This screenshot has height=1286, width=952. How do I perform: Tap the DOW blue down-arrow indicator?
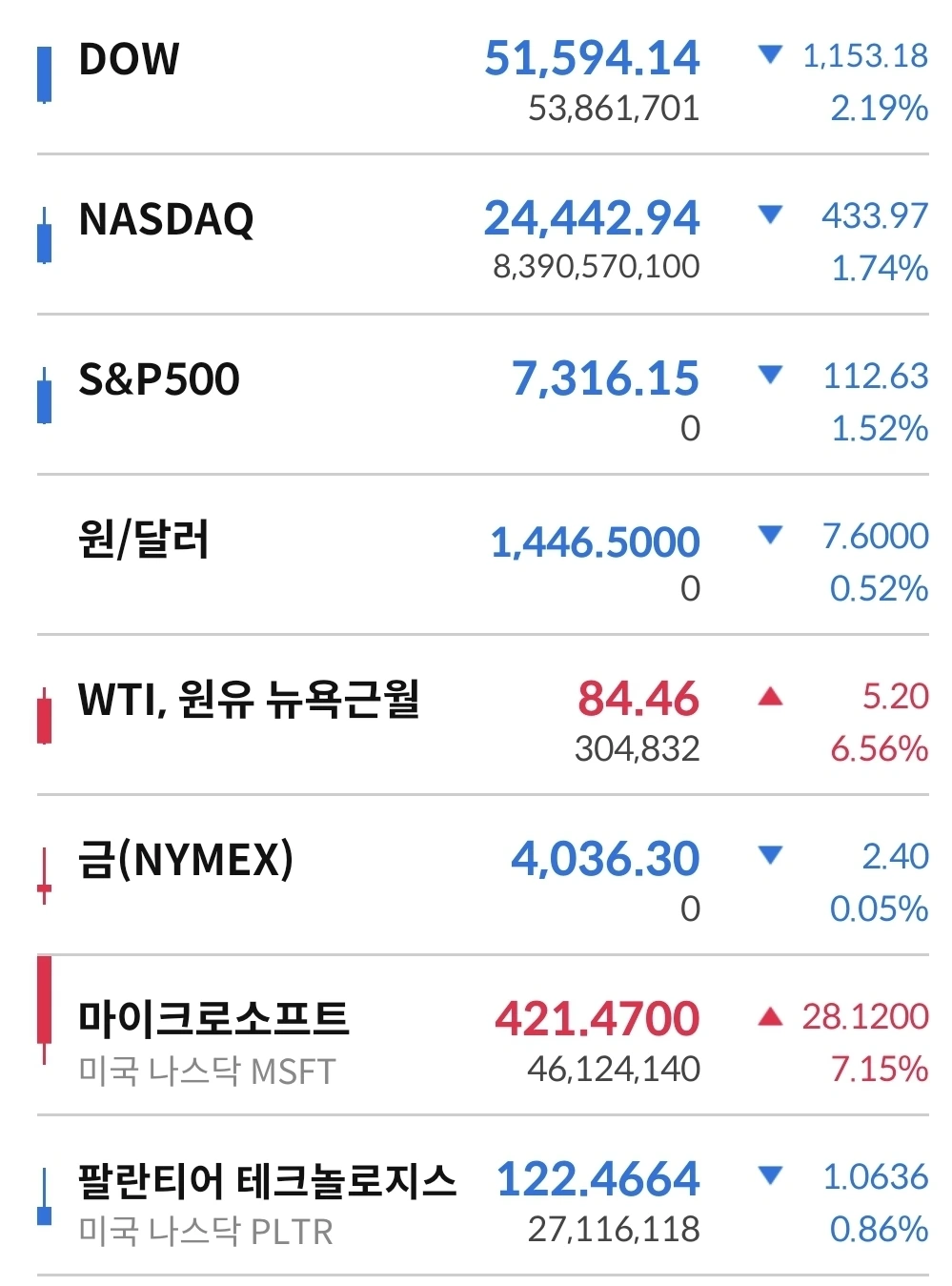pyautogui.click(x=770, y=54)
